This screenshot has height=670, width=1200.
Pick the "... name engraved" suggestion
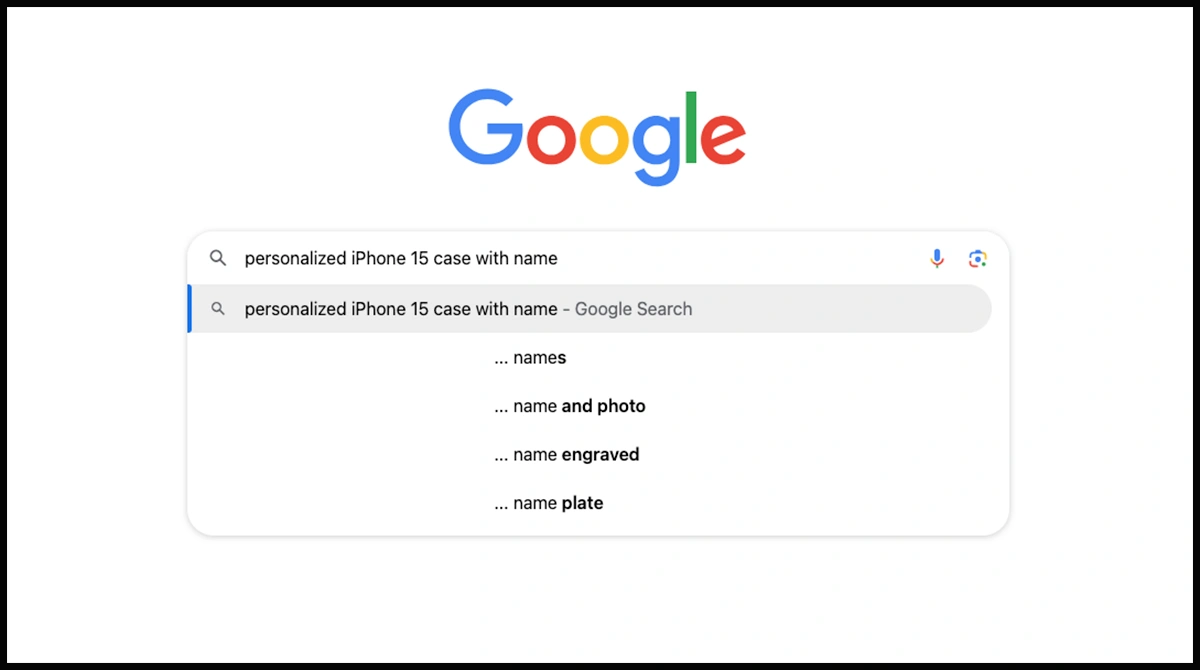point(567,455)
